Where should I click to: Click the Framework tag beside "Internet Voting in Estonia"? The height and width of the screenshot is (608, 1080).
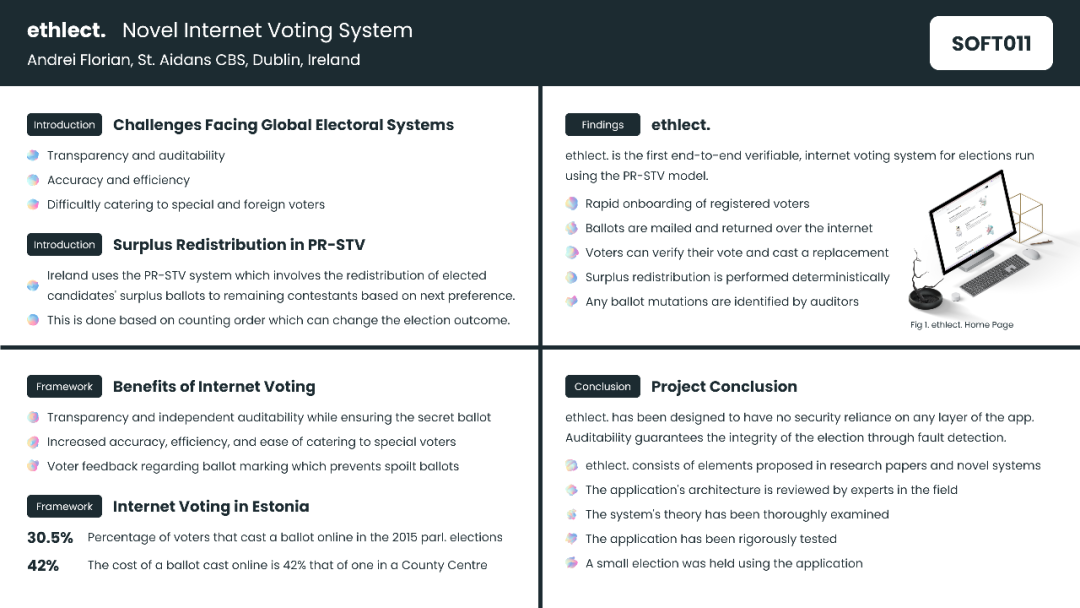point(64,507)
